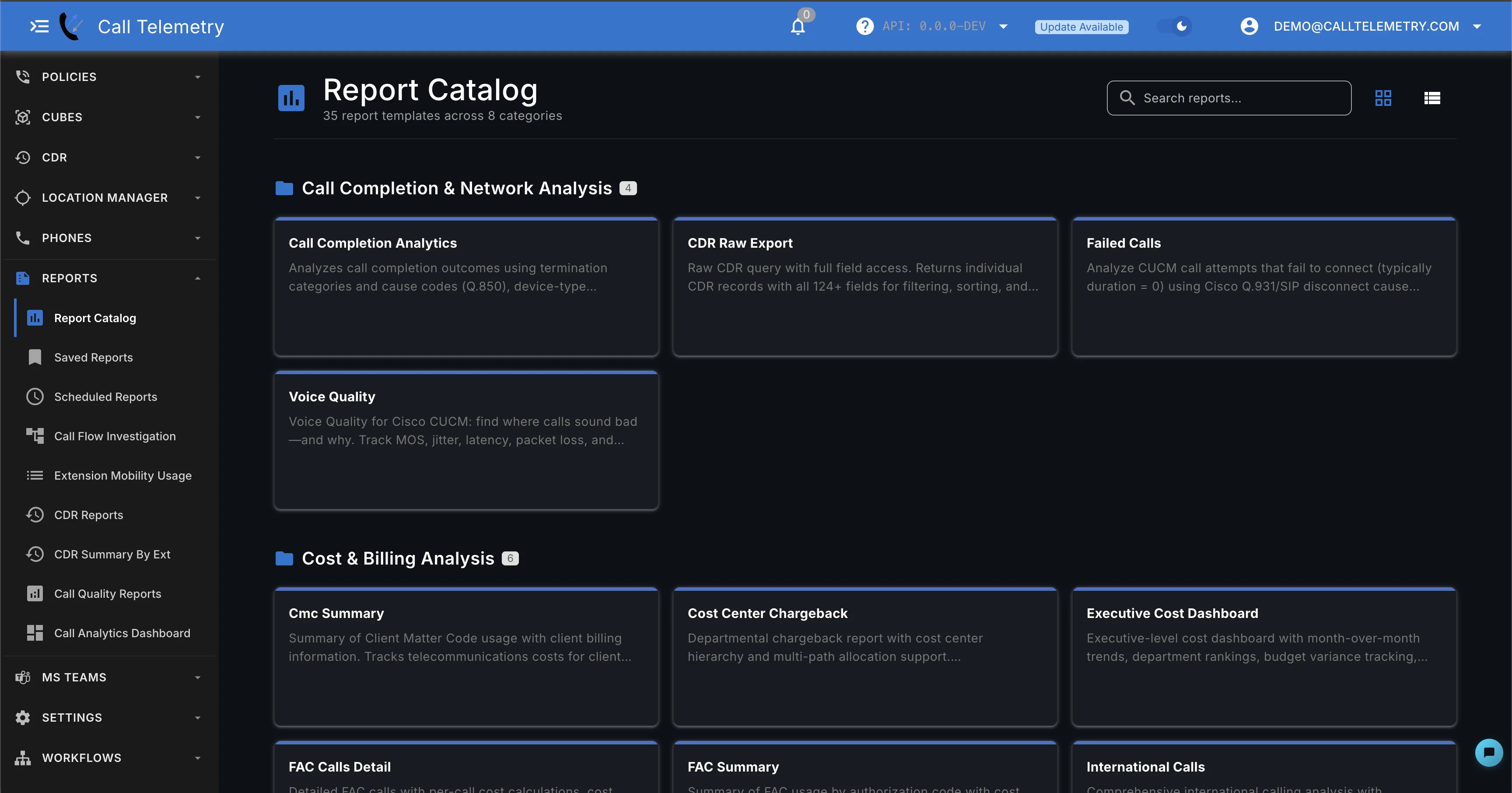Open Call Flow Investigation
1512x793 pixels.
pos(115,435)
